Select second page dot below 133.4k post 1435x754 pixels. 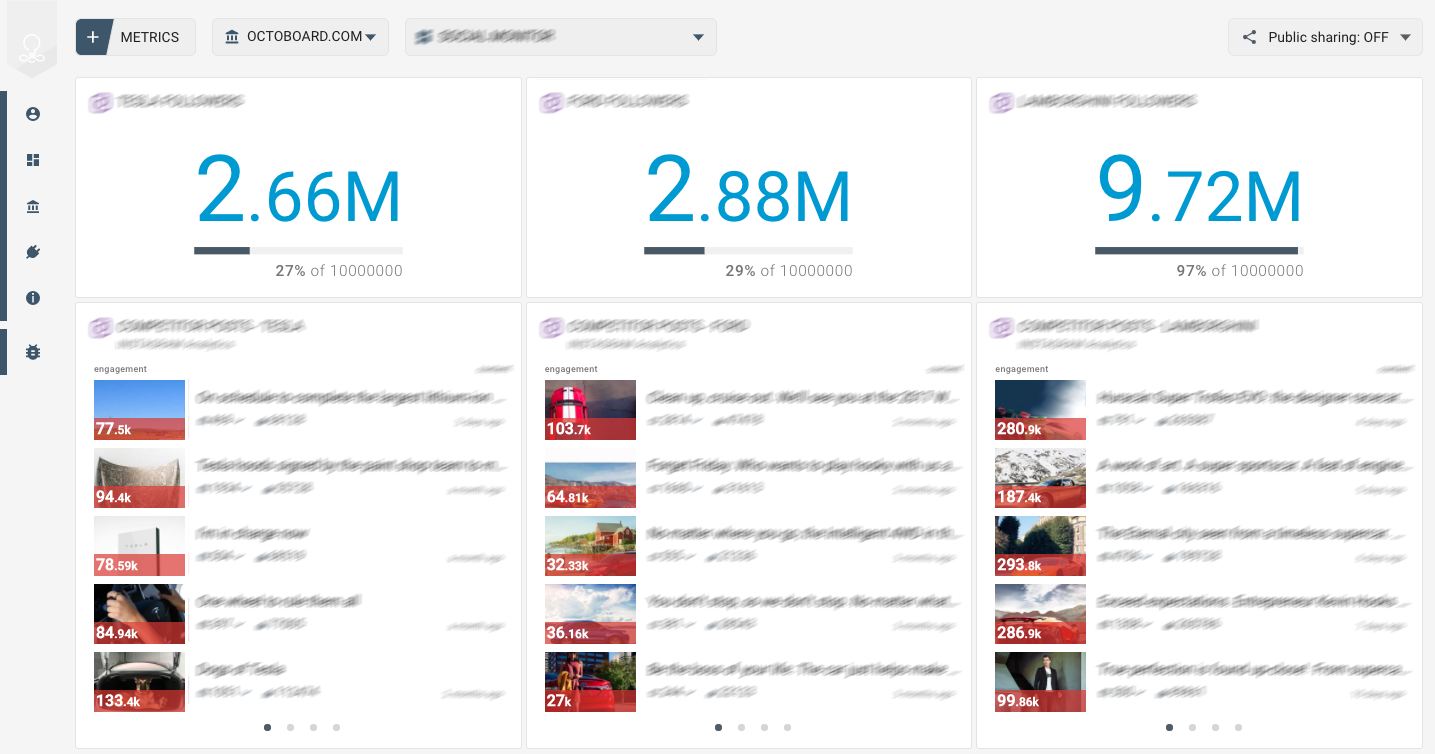[290, 728]
